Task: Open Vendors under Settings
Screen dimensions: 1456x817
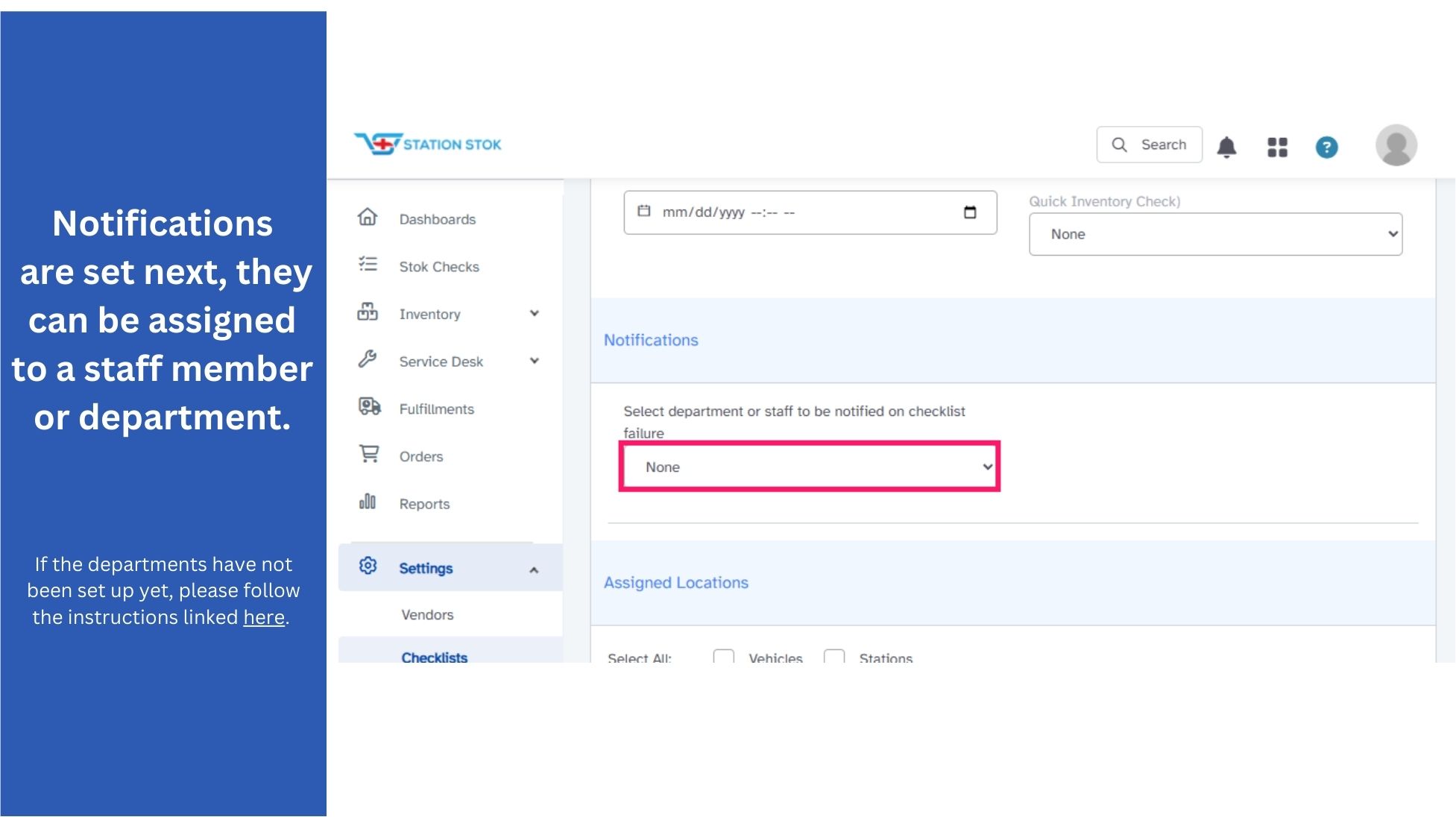Action: (427, 614)
